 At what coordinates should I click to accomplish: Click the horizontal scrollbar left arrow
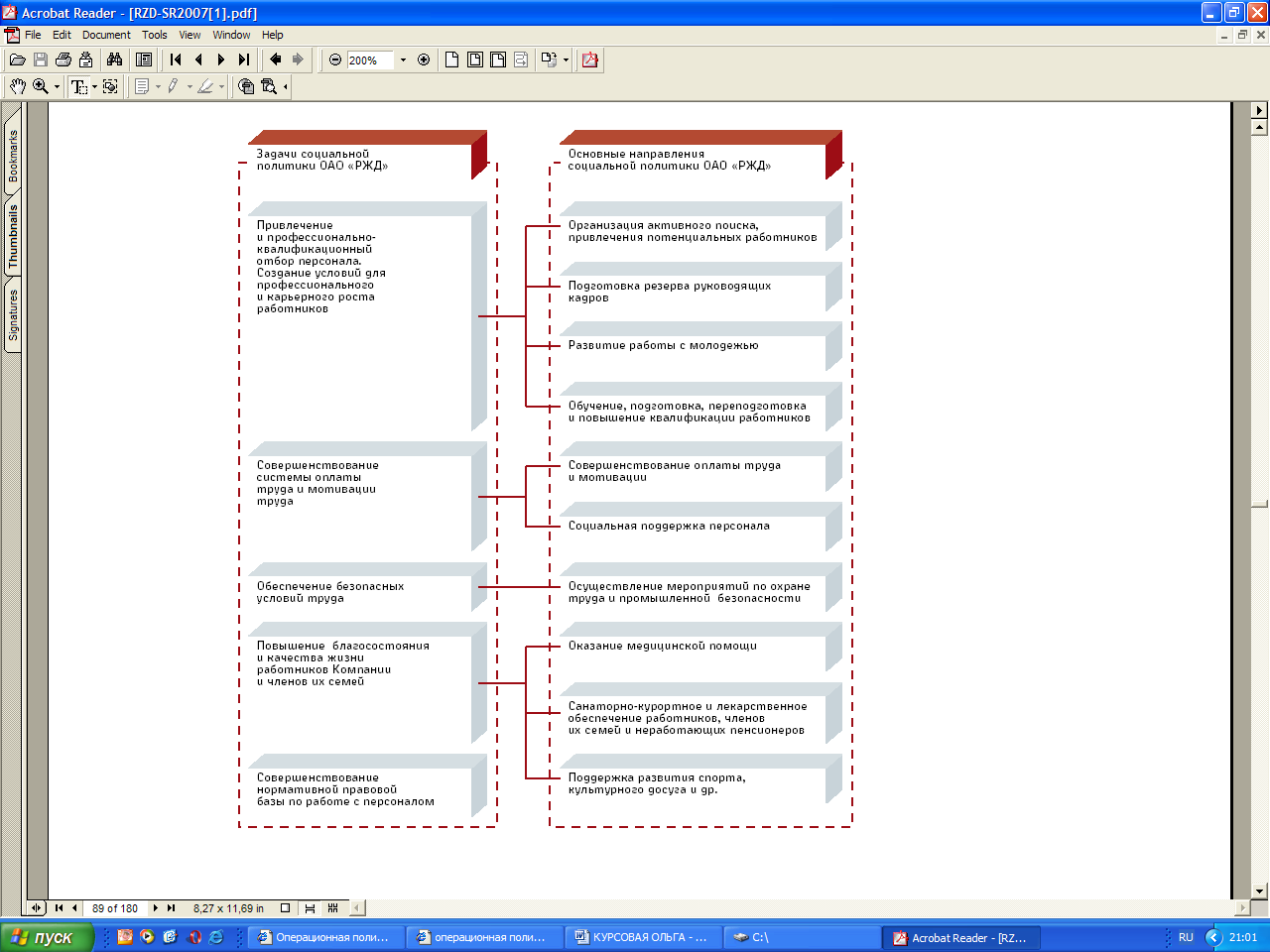357,907
